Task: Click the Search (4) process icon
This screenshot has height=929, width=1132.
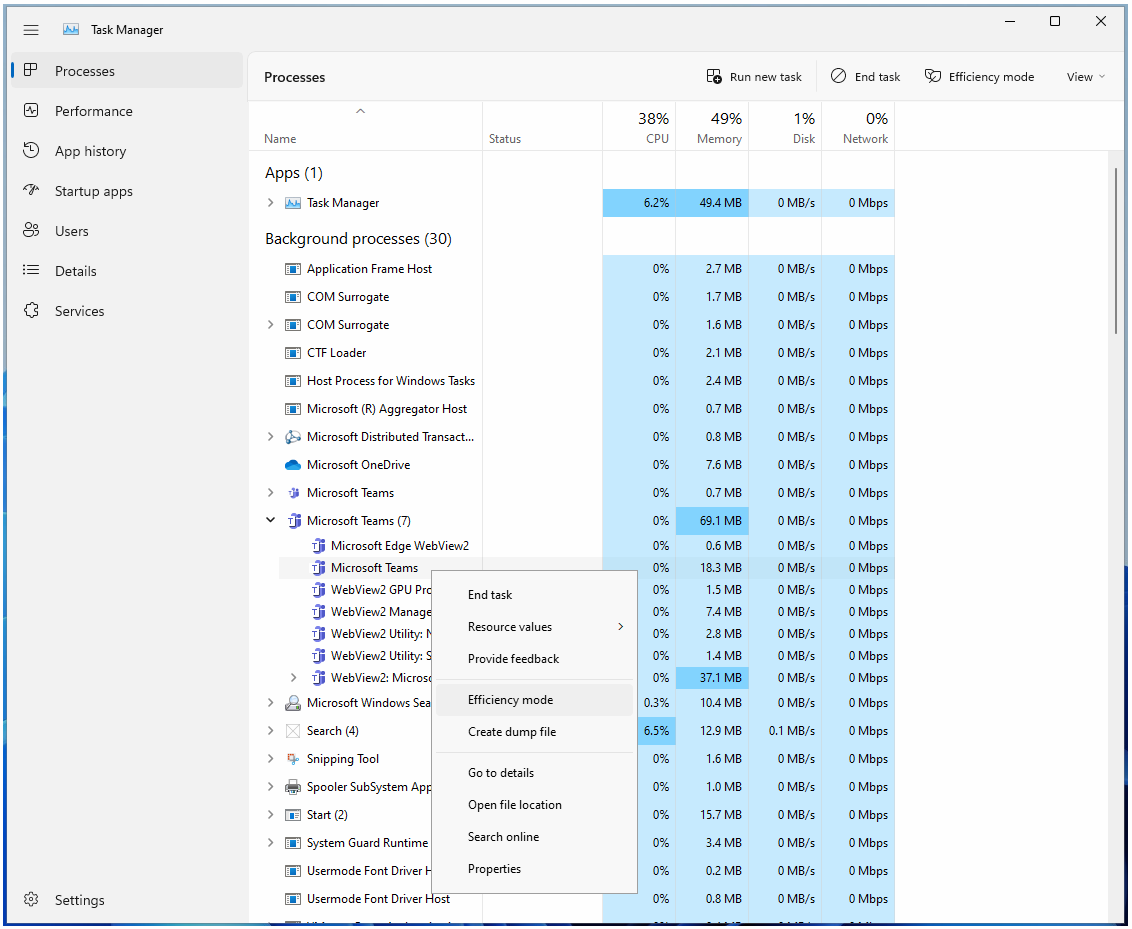Action: click(292, 730)
